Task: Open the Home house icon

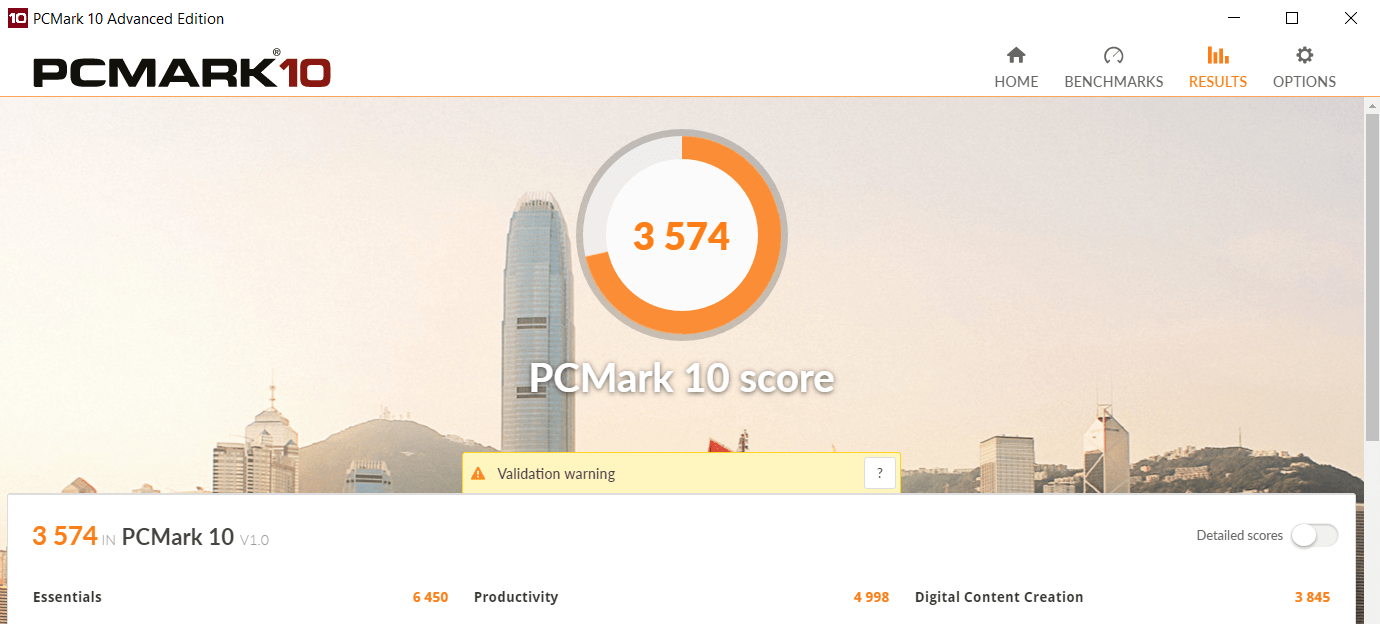Action: pos(1016,55)
